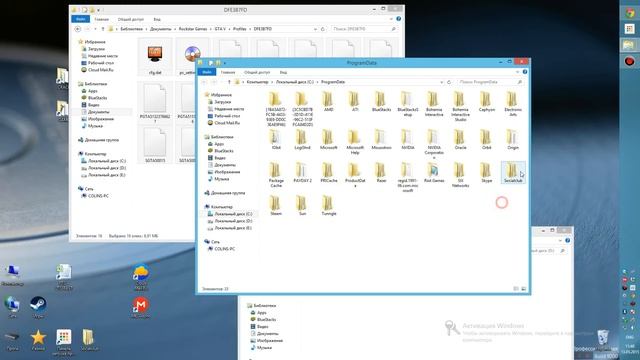Open the AMD folder in ProgramData

pos(329,102)
